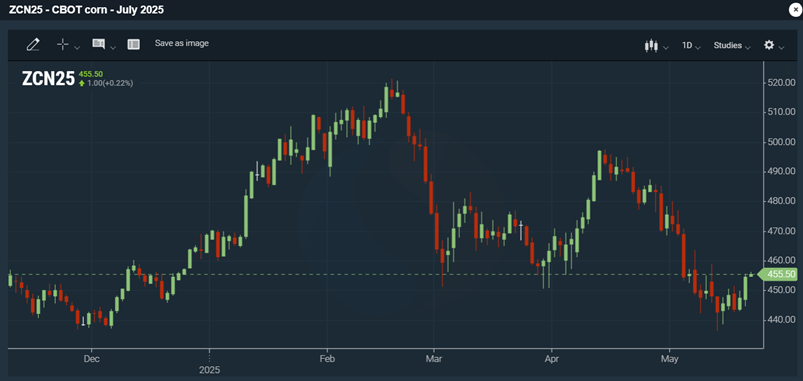Click the Feb label on time axis
Screen dimensions: 803x381
tap(327, 359)
